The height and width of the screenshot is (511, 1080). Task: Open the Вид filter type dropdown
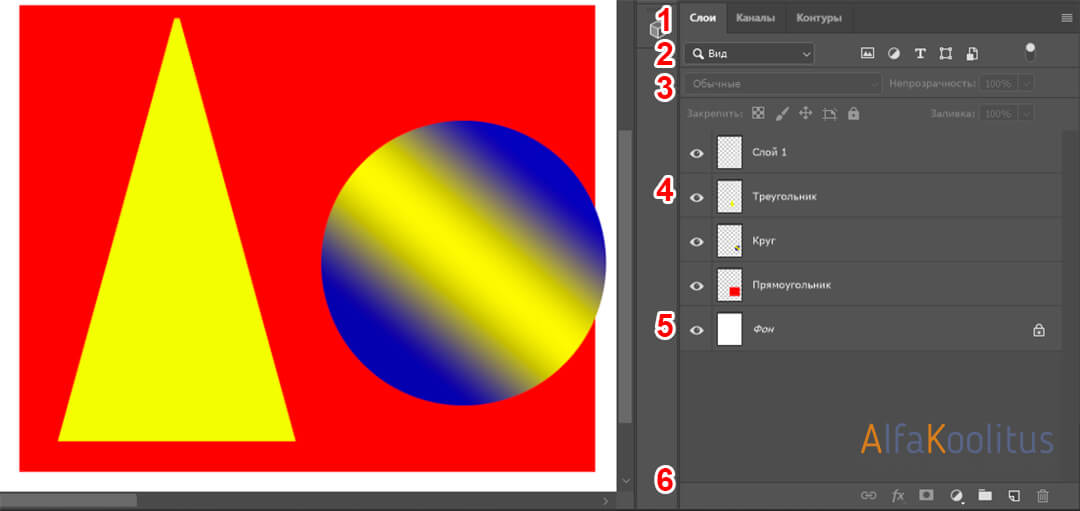(x=750, y=53)
